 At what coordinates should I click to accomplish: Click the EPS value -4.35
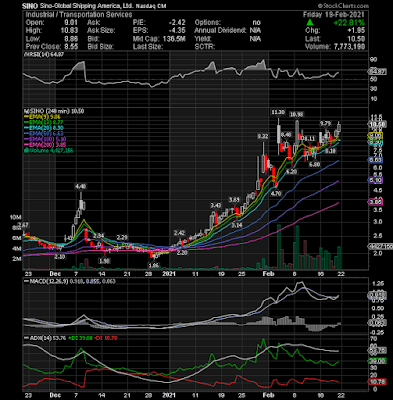pos(177,31)
